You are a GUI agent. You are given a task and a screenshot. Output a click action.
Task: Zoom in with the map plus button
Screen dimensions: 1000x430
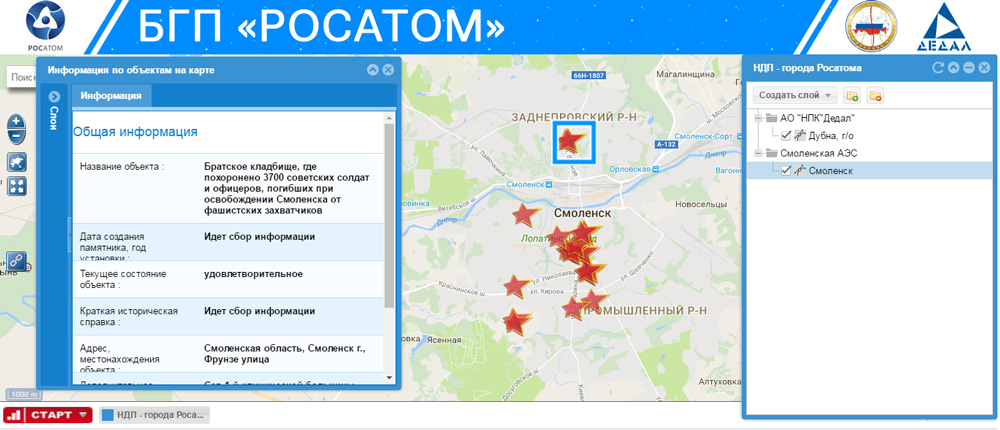point(17,121)
